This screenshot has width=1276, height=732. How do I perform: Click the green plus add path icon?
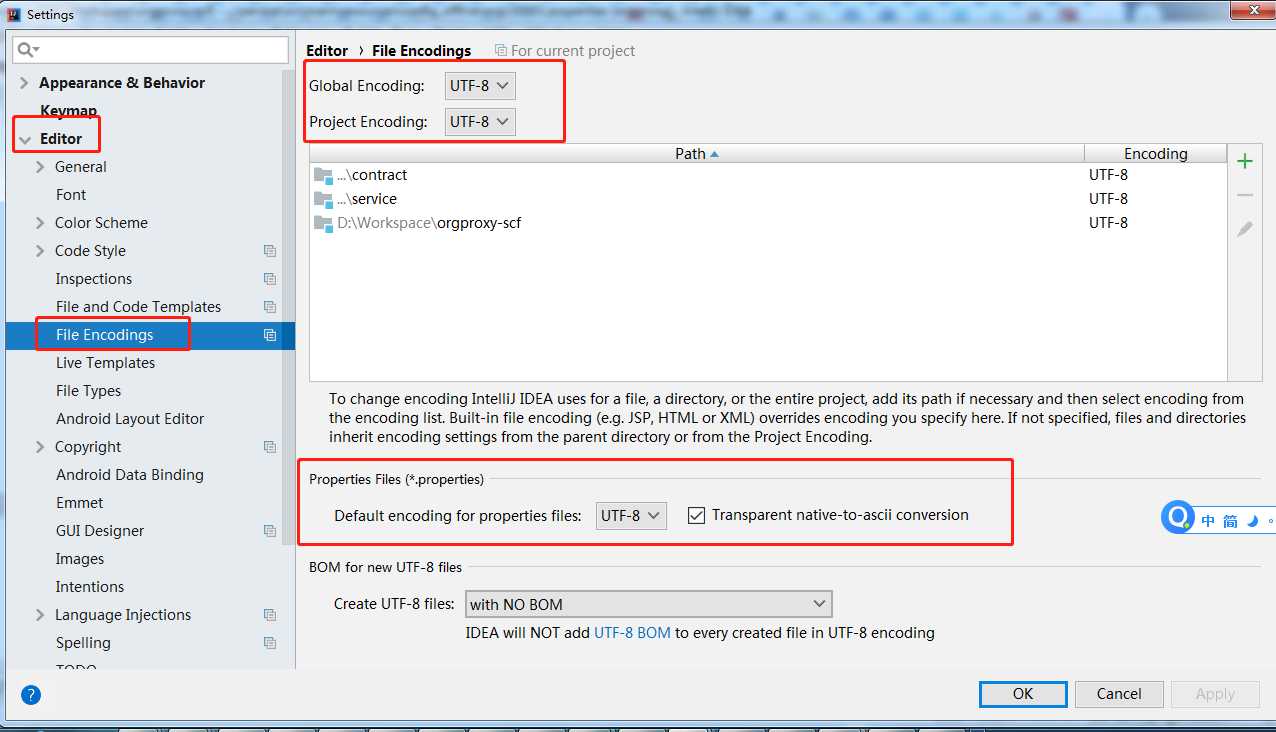point(1245,161)
